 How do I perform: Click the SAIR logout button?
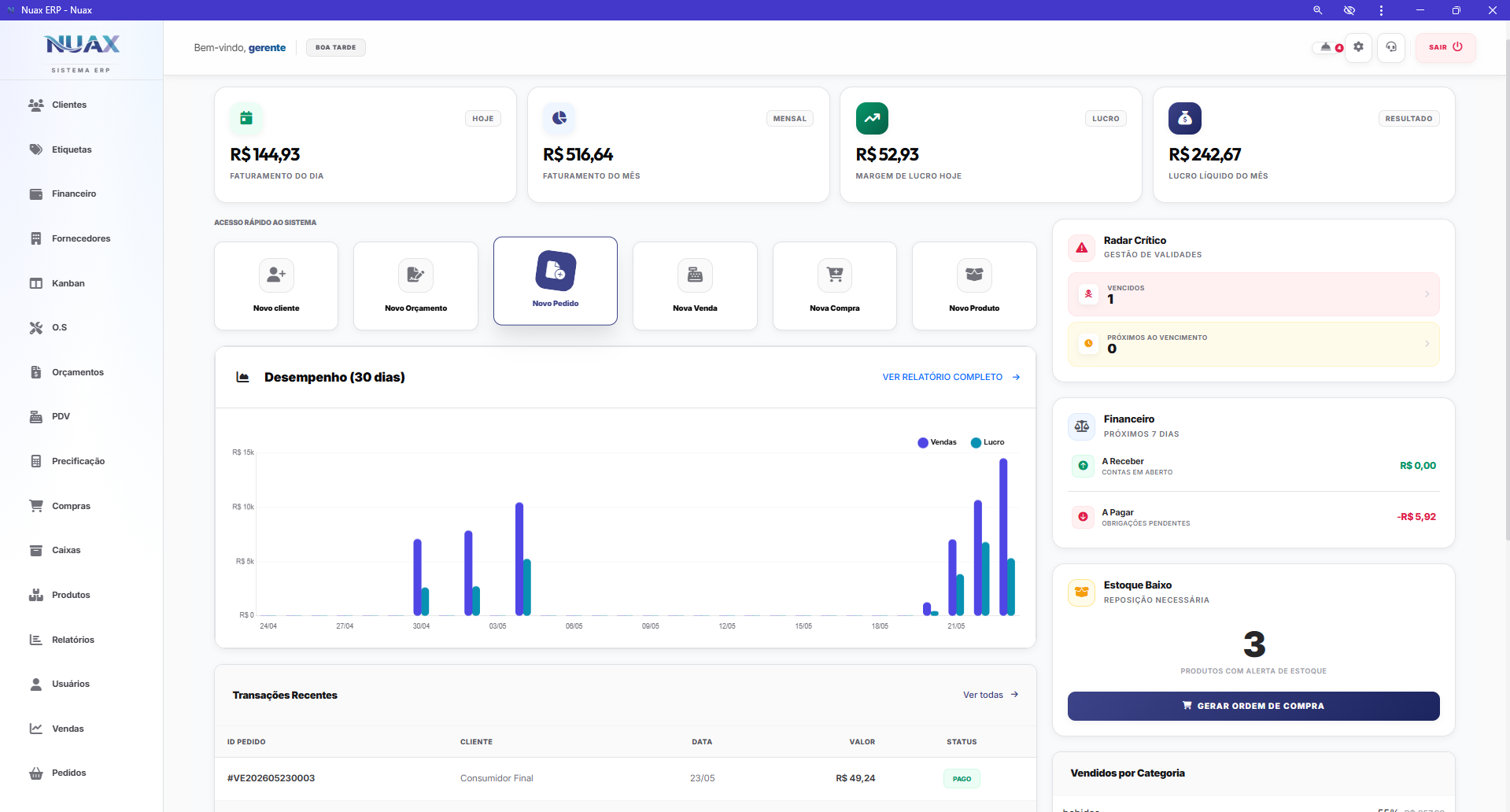(x=1445, y=47)
